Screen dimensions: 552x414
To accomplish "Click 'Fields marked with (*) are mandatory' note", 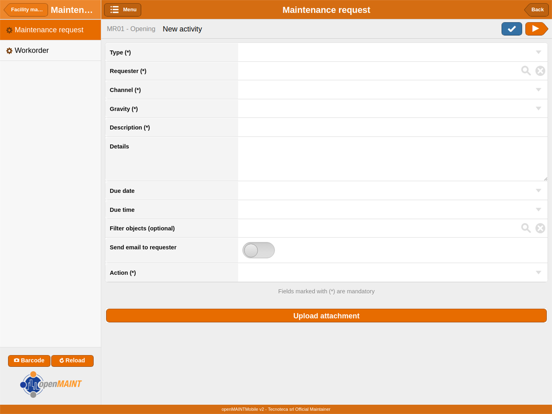I will 326,291.
